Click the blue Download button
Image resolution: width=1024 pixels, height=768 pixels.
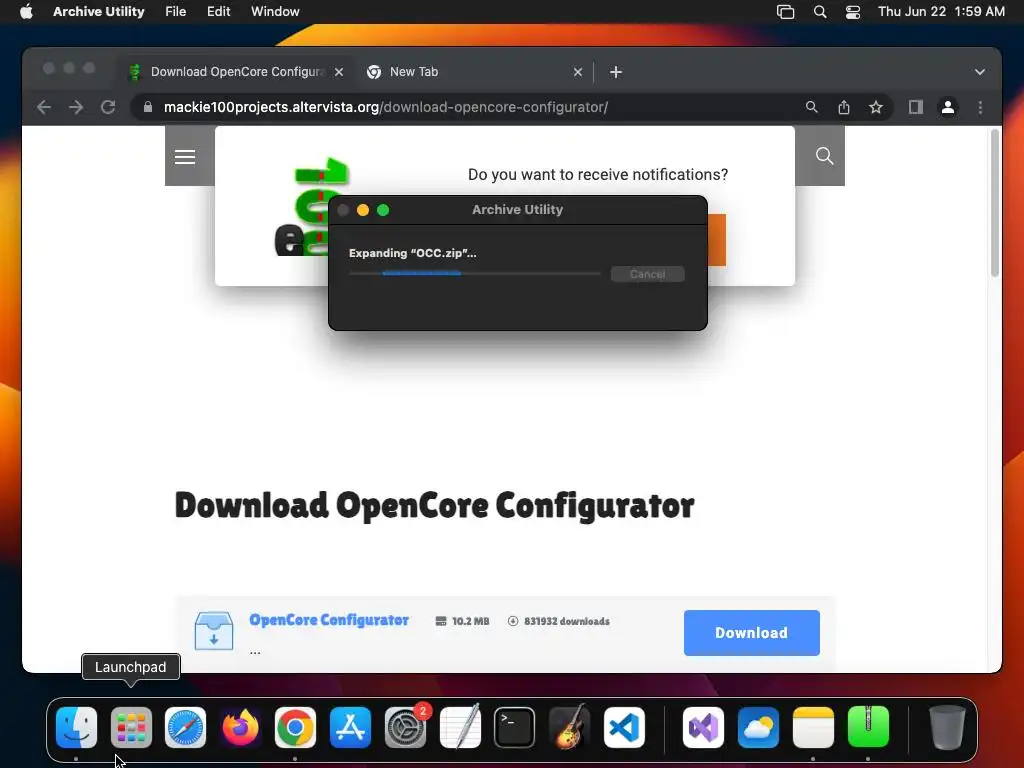pyautogui.click(x=752, y=633)
